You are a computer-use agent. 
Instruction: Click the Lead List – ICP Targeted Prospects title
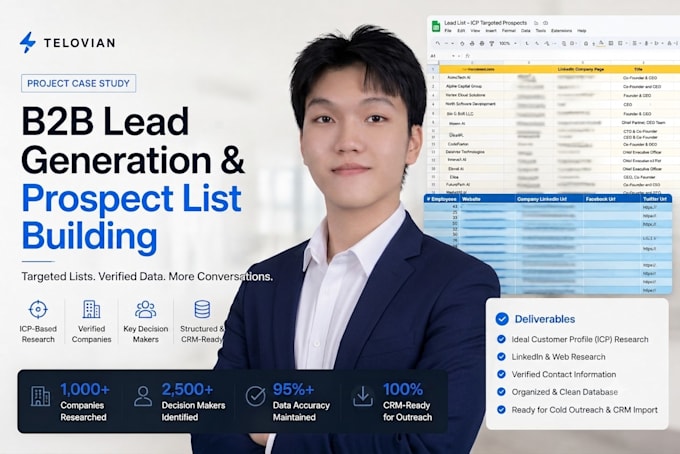pos(486,23)
